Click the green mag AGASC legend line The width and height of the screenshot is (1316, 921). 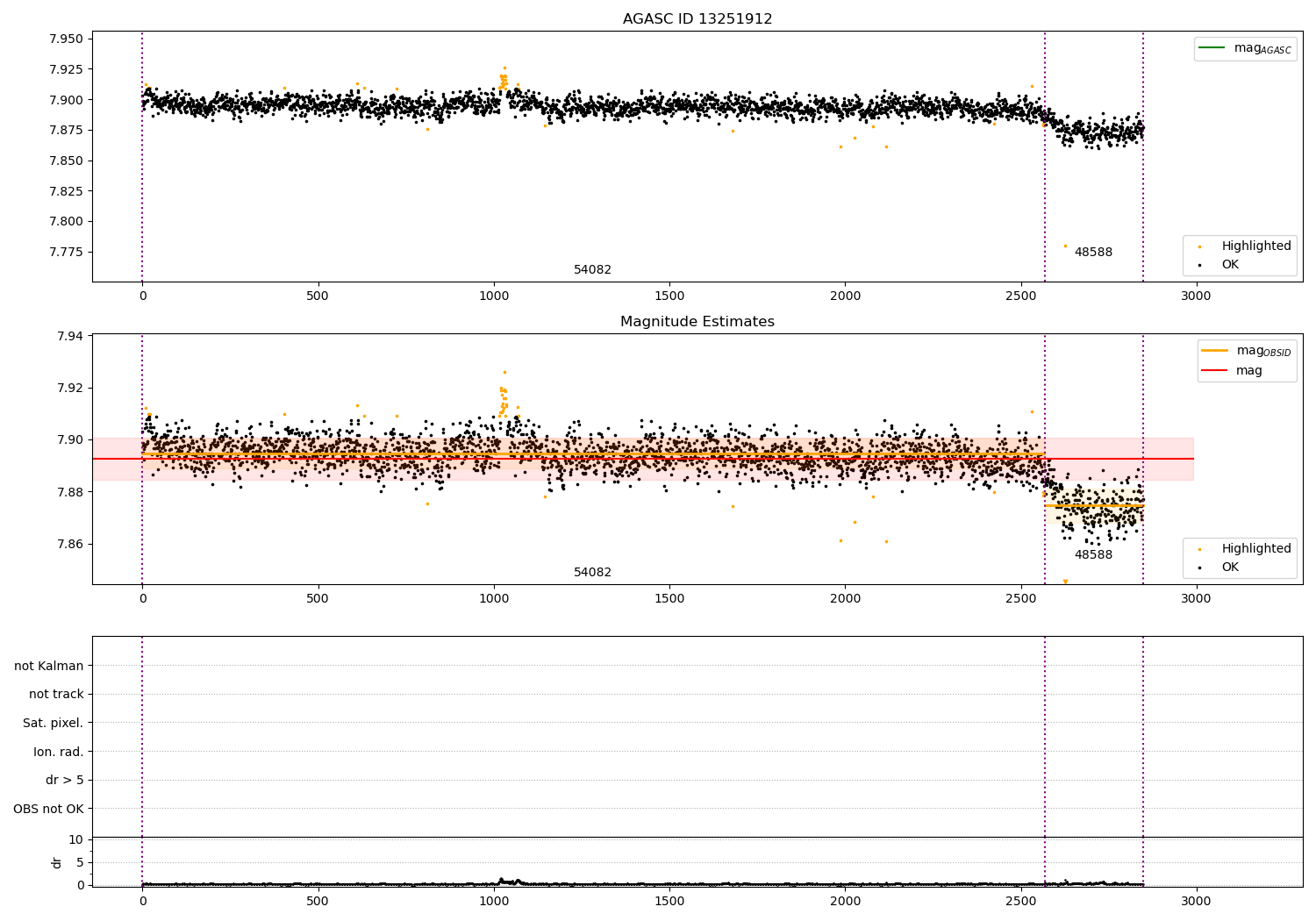tap(1212, 48)
